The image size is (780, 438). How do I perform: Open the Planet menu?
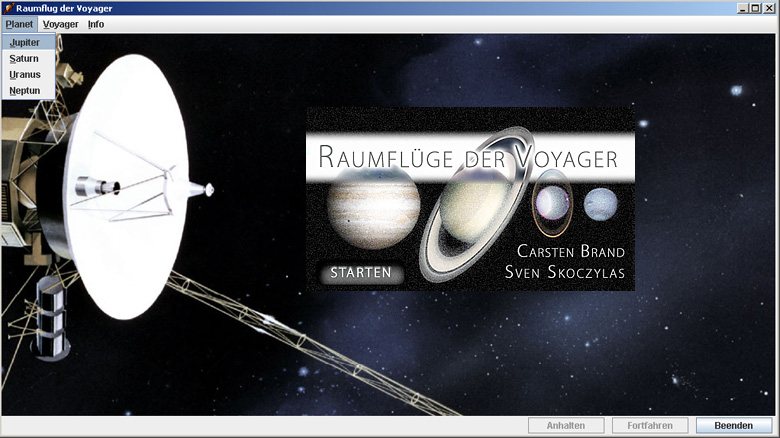(x=19, y=24)
